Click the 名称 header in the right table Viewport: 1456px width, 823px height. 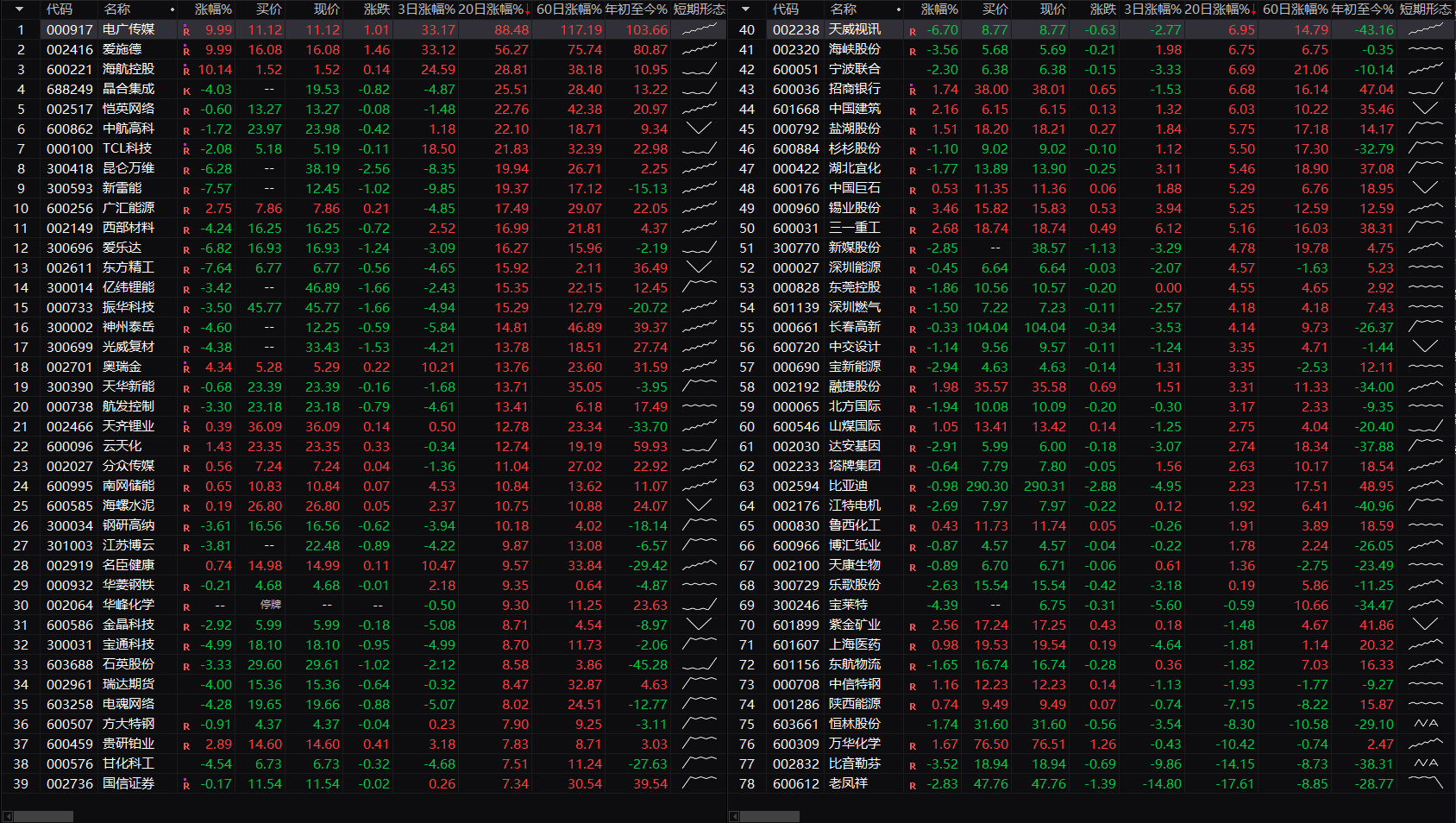(844, 9)
